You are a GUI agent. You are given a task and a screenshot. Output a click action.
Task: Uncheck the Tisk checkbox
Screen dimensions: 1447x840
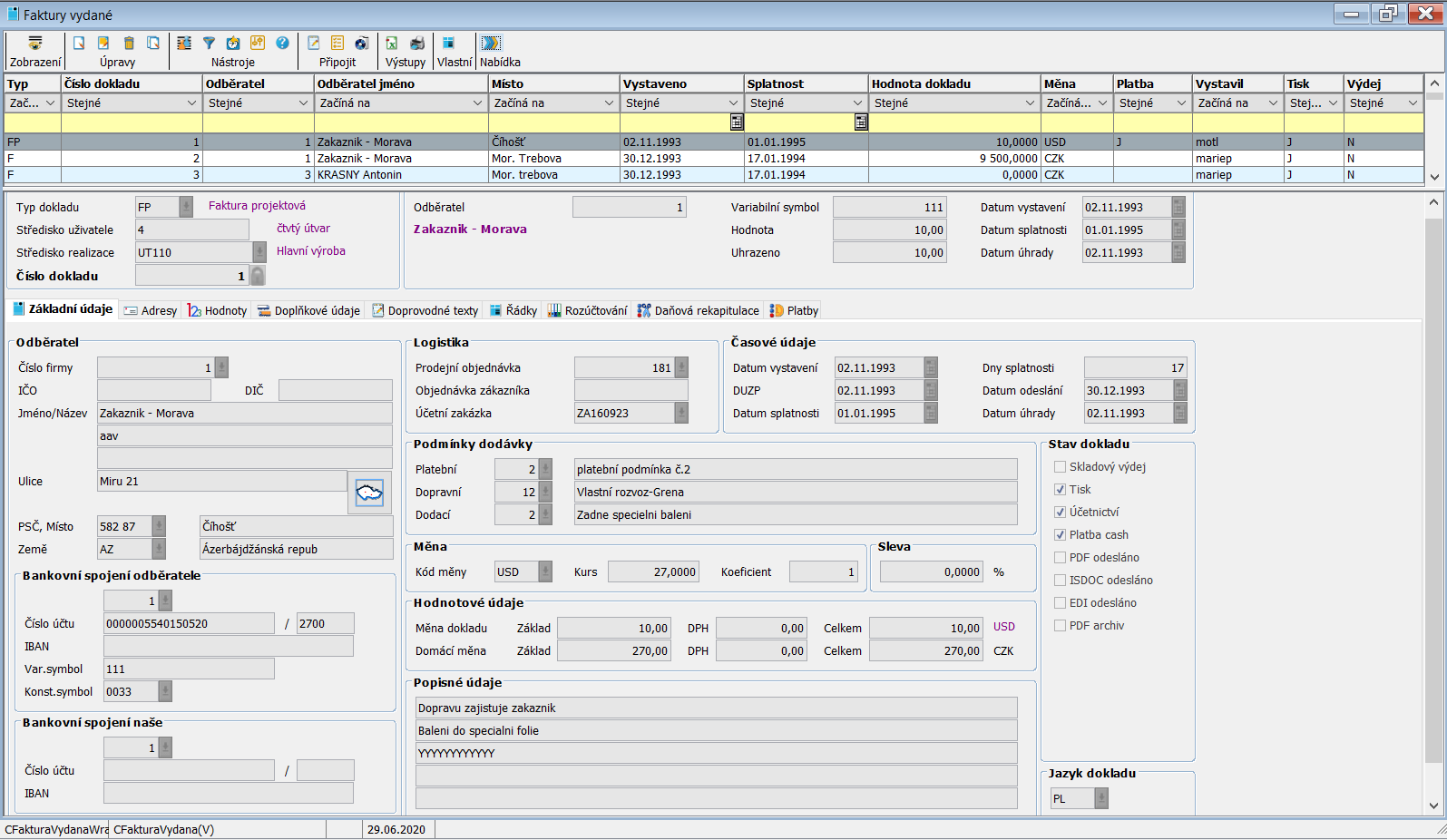click(1060, 490)
